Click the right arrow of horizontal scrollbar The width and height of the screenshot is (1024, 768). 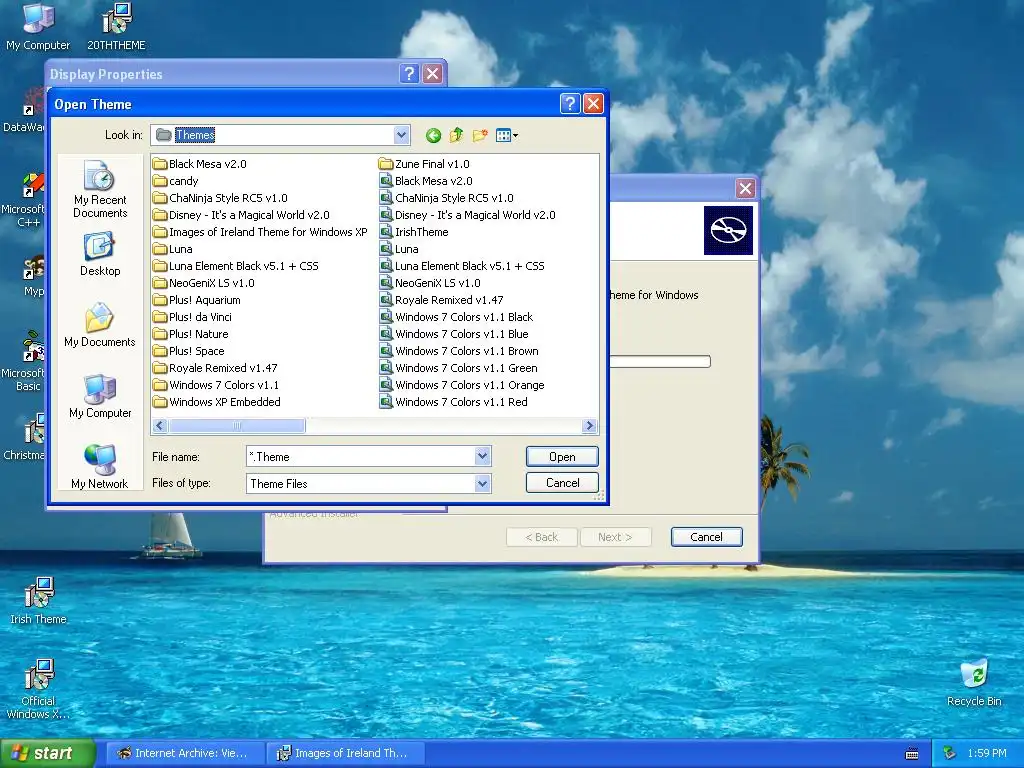tap(589, 426)
